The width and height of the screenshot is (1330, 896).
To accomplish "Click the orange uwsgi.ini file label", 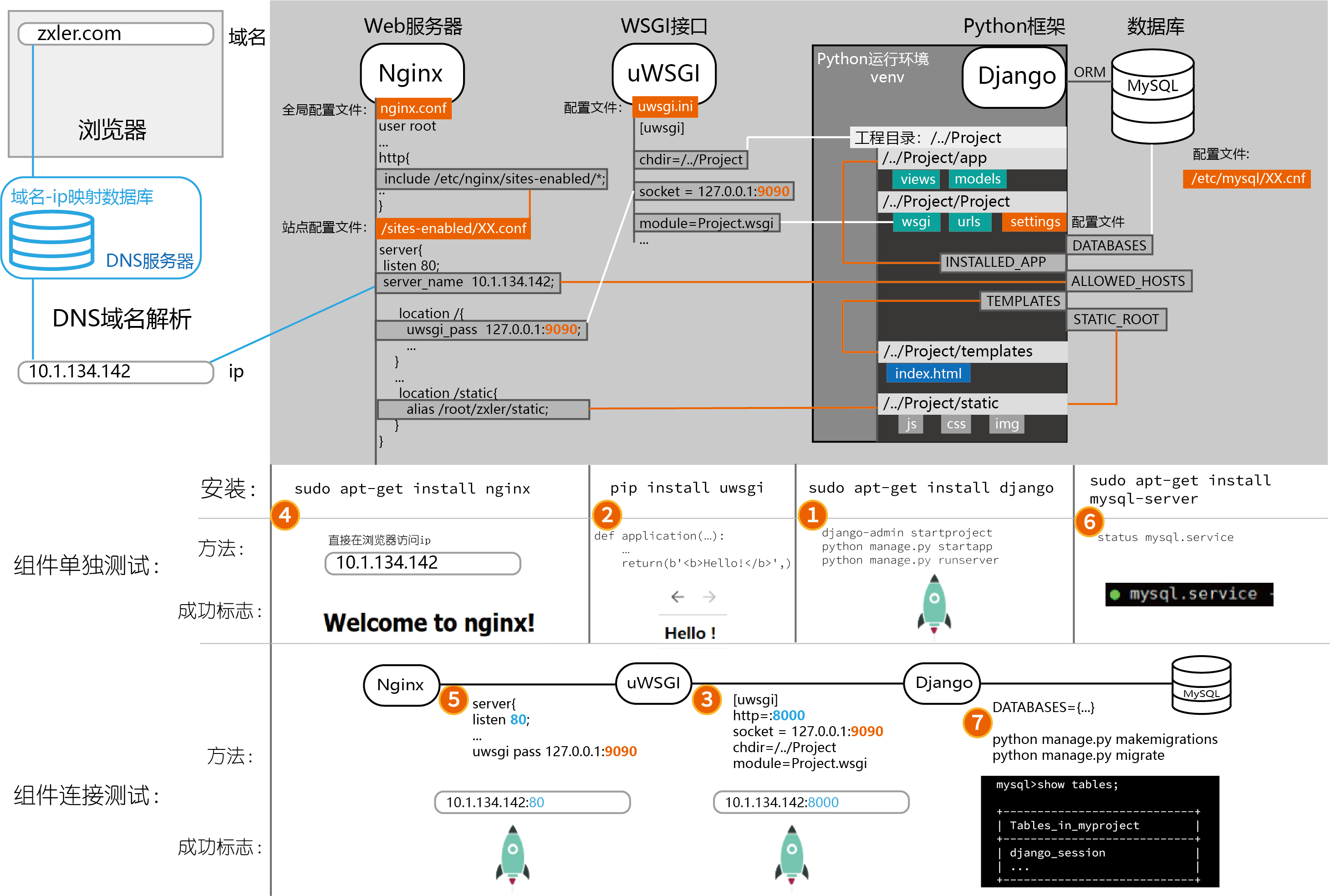I will [665, 106].
